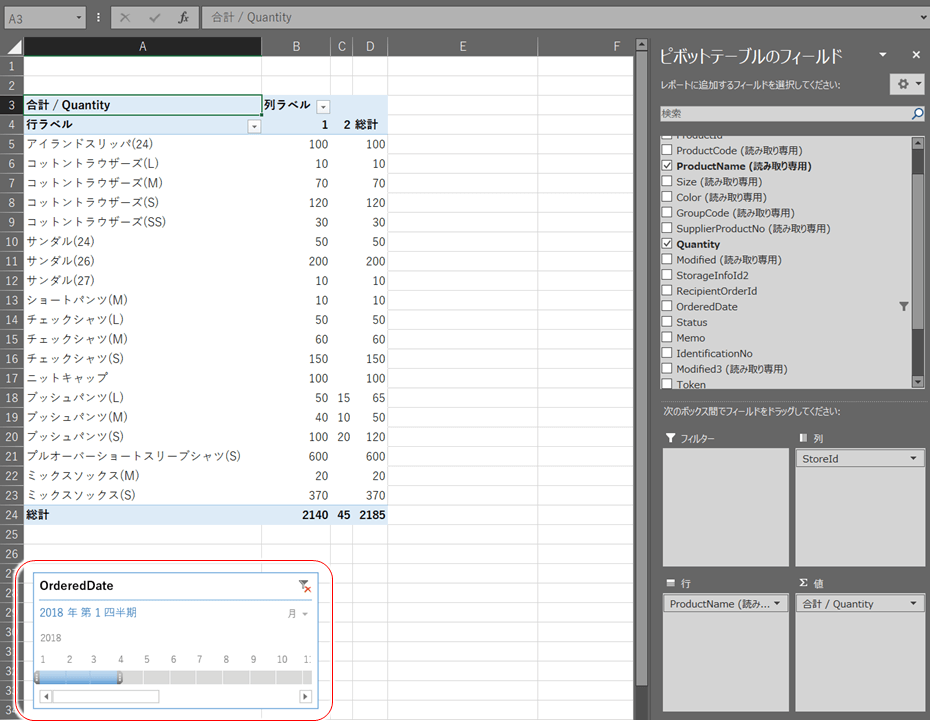Click field list scroll-down arrow
930x727 pixels.
pyautogui.click(x=918, y=382)
